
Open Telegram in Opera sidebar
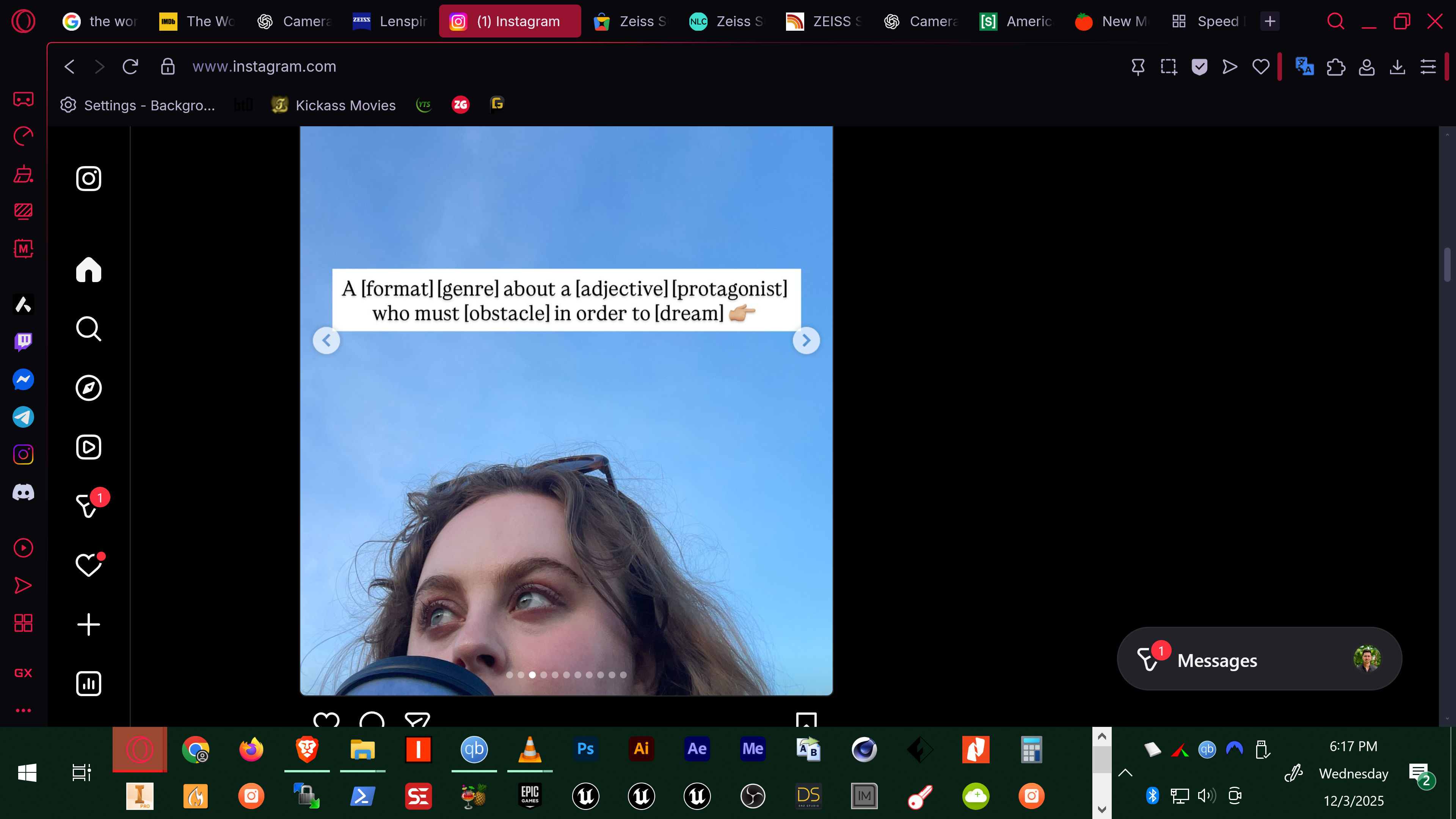(x=23, y=417)
